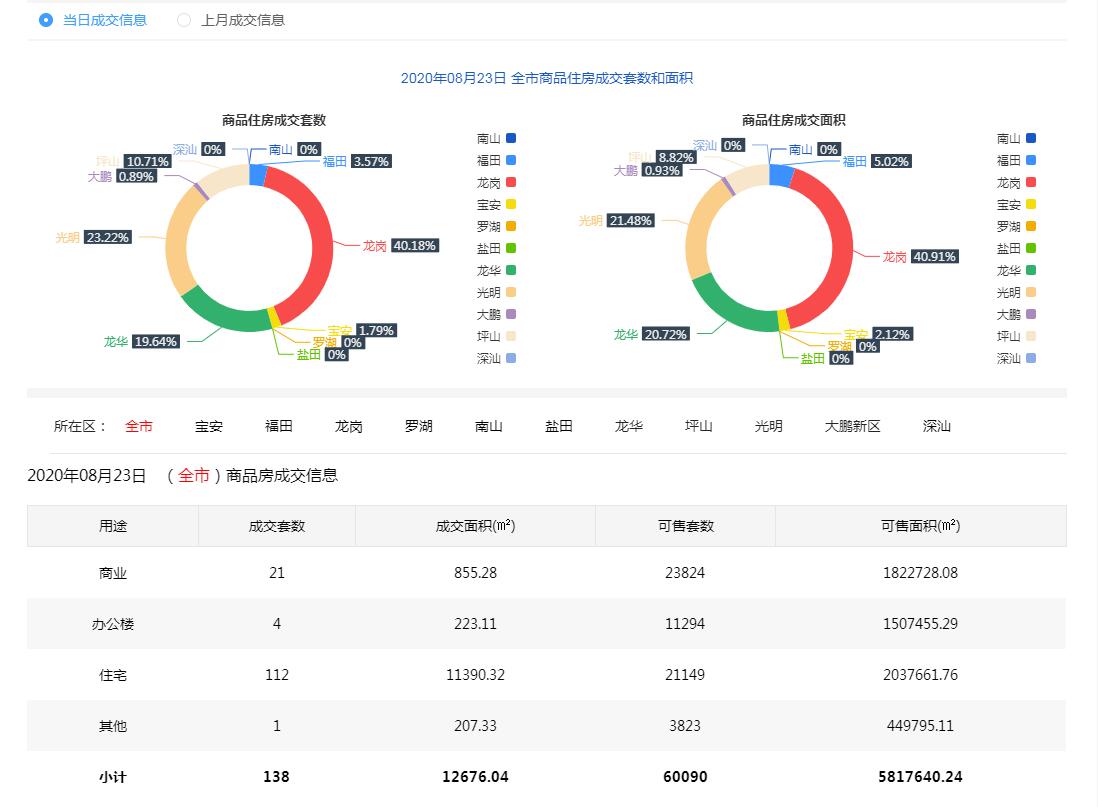Switch to 福田 district filter
This screenshot has width=1098, height=807.
click(x=279, y=426)
